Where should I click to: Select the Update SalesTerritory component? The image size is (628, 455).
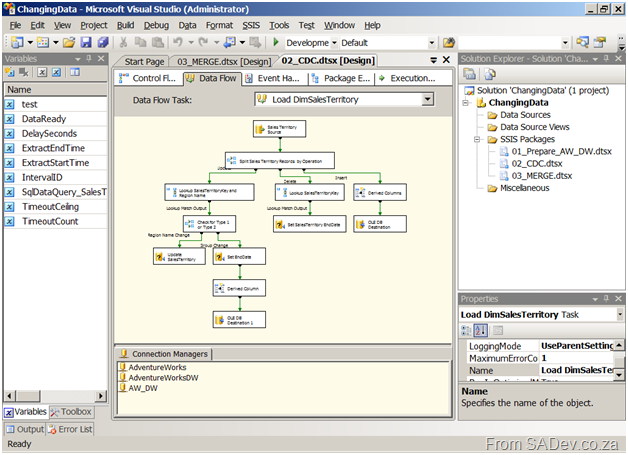click(x=179, y=256)
